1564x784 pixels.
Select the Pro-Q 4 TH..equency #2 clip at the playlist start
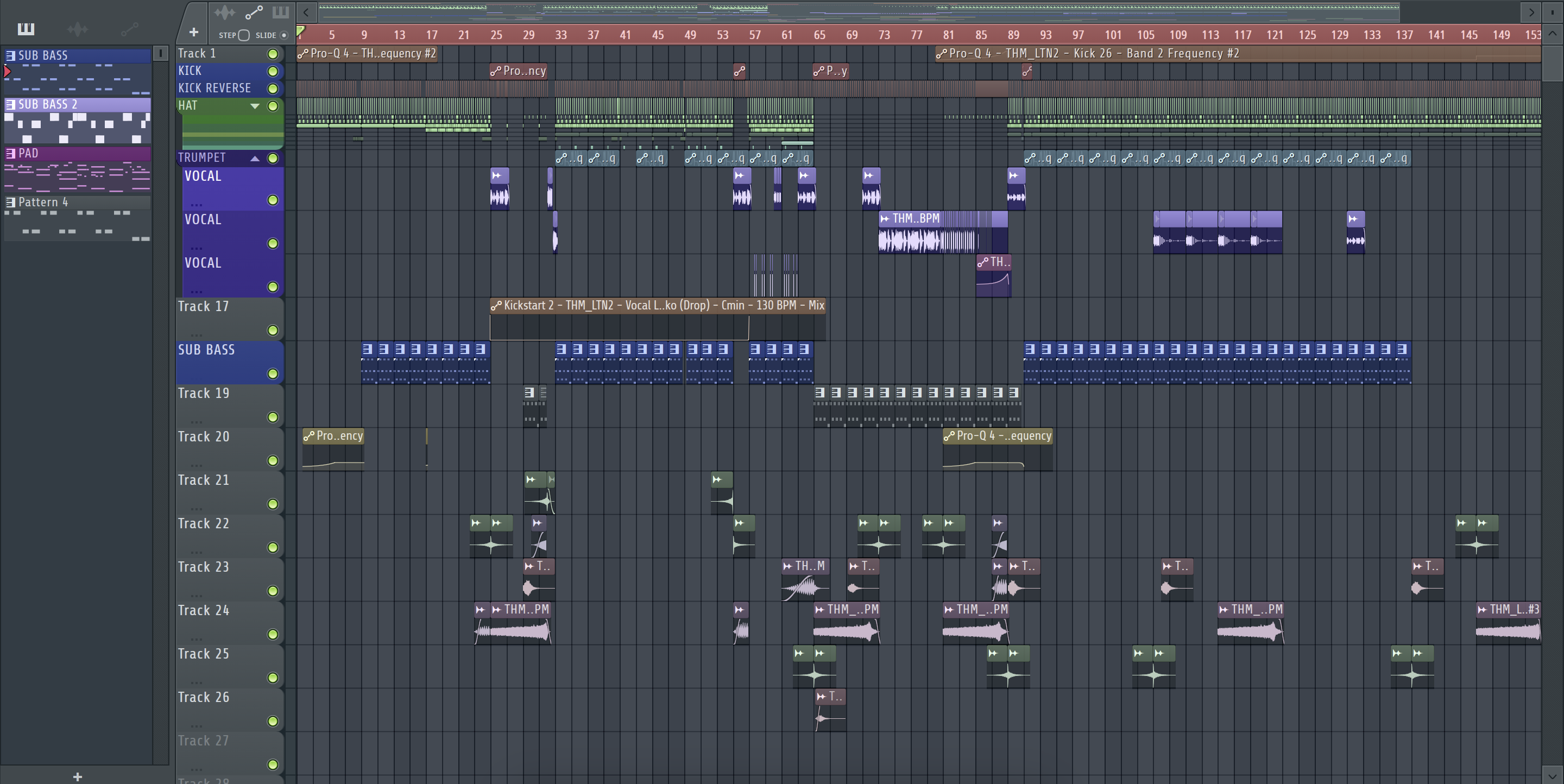pyautogui.click(x=367, y=53)
